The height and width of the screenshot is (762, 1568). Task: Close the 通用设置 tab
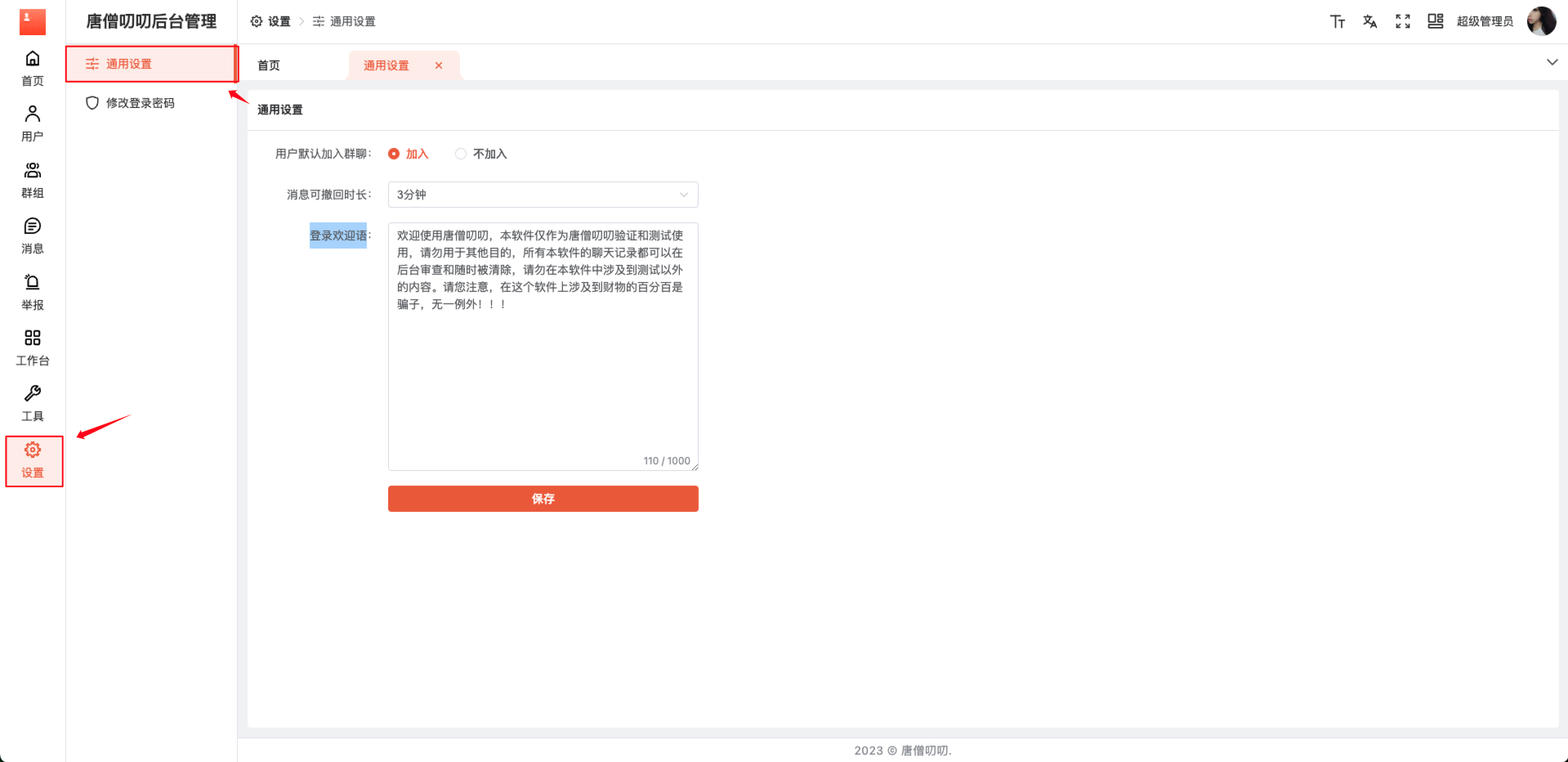point(439,65)
